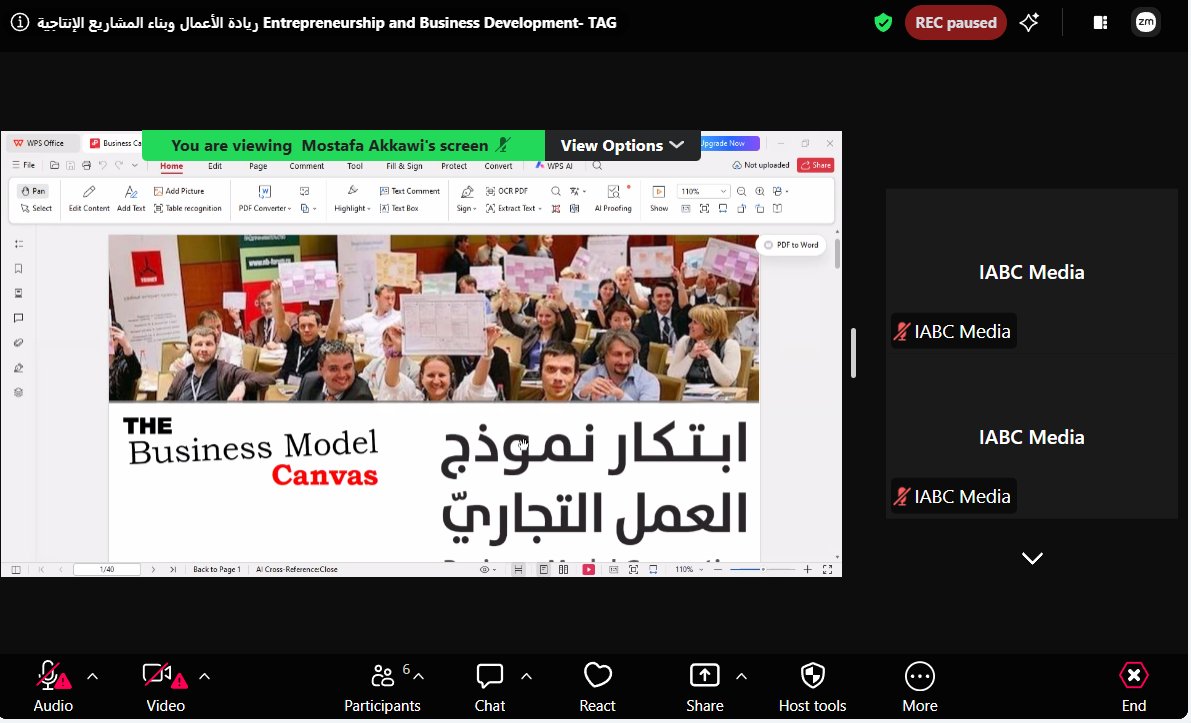Show more video tiles down arrow
Viewport: 1191px width, 723px height.
tap(1031, 558)
